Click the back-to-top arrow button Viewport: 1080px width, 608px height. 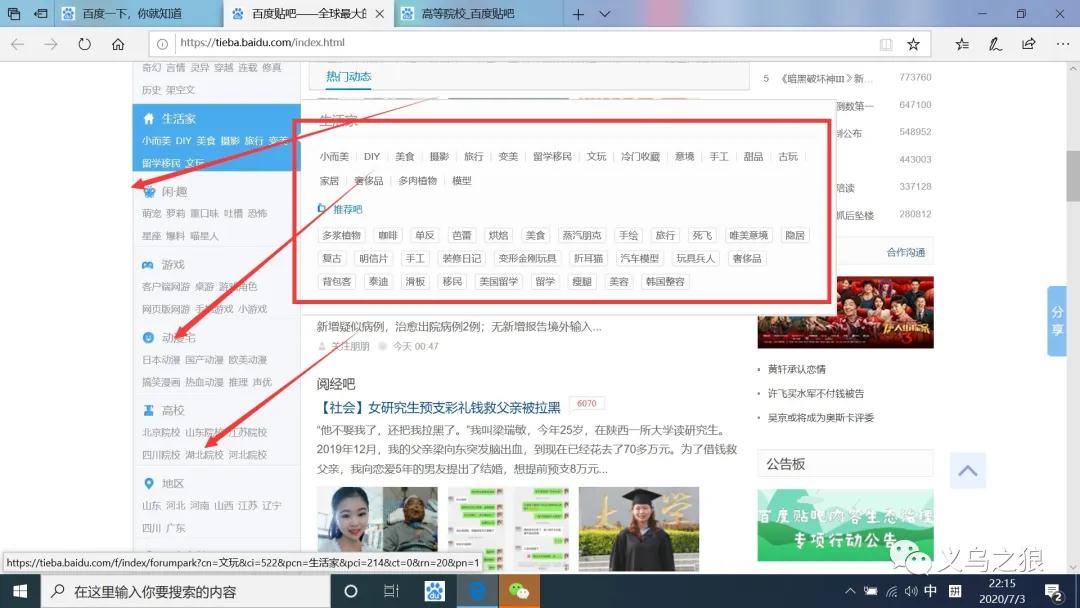[x=967, y=470]
